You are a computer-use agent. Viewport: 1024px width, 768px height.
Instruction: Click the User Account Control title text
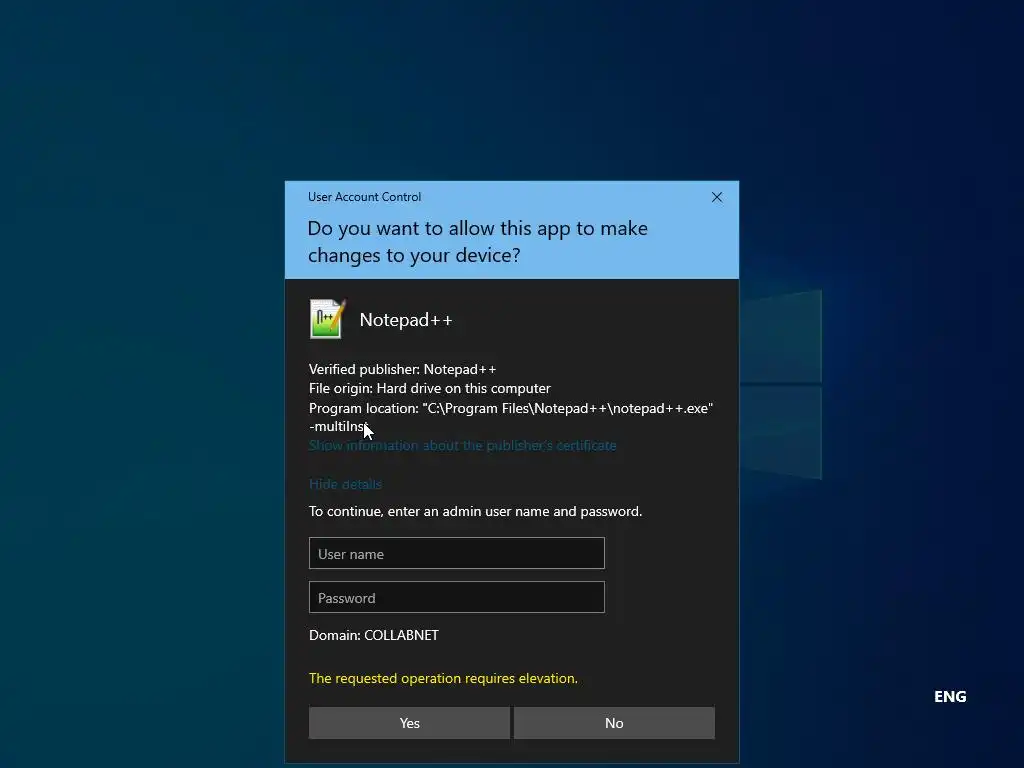pos(364,197)
